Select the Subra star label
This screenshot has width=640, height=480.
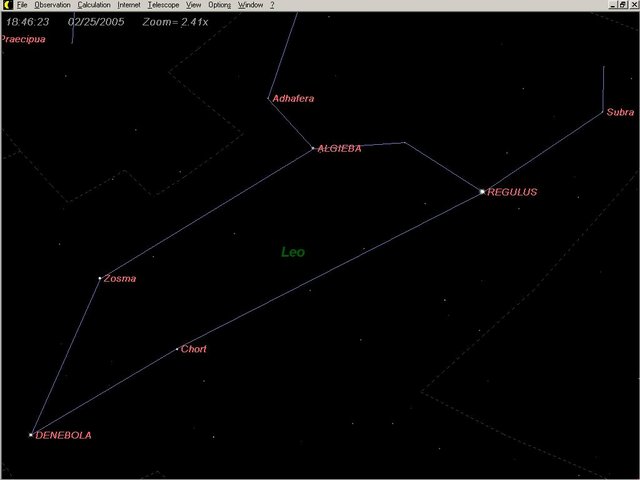620,113
